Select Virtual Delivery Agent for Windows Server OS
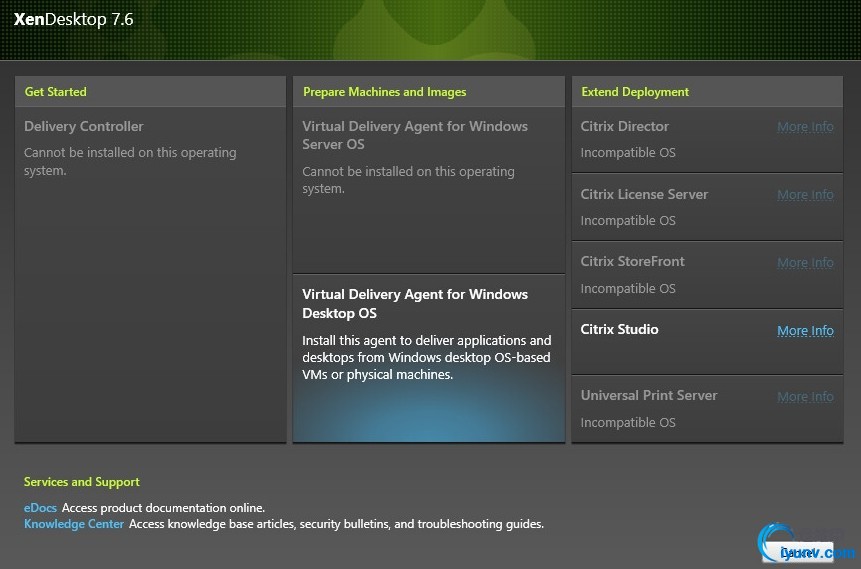Screen dimensions: 861x569 coord(428,190)
